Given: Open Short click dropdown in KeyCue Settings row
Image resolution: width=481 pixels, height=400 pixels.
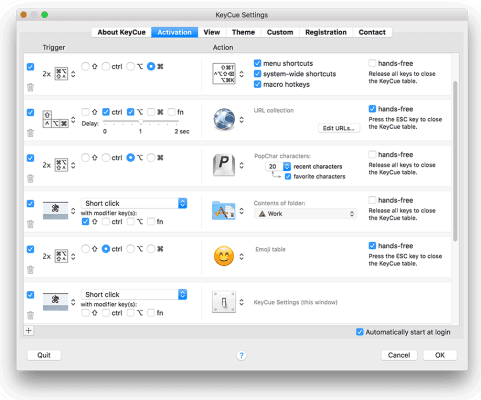Looking at the screenshot, I should pos(134,295).
